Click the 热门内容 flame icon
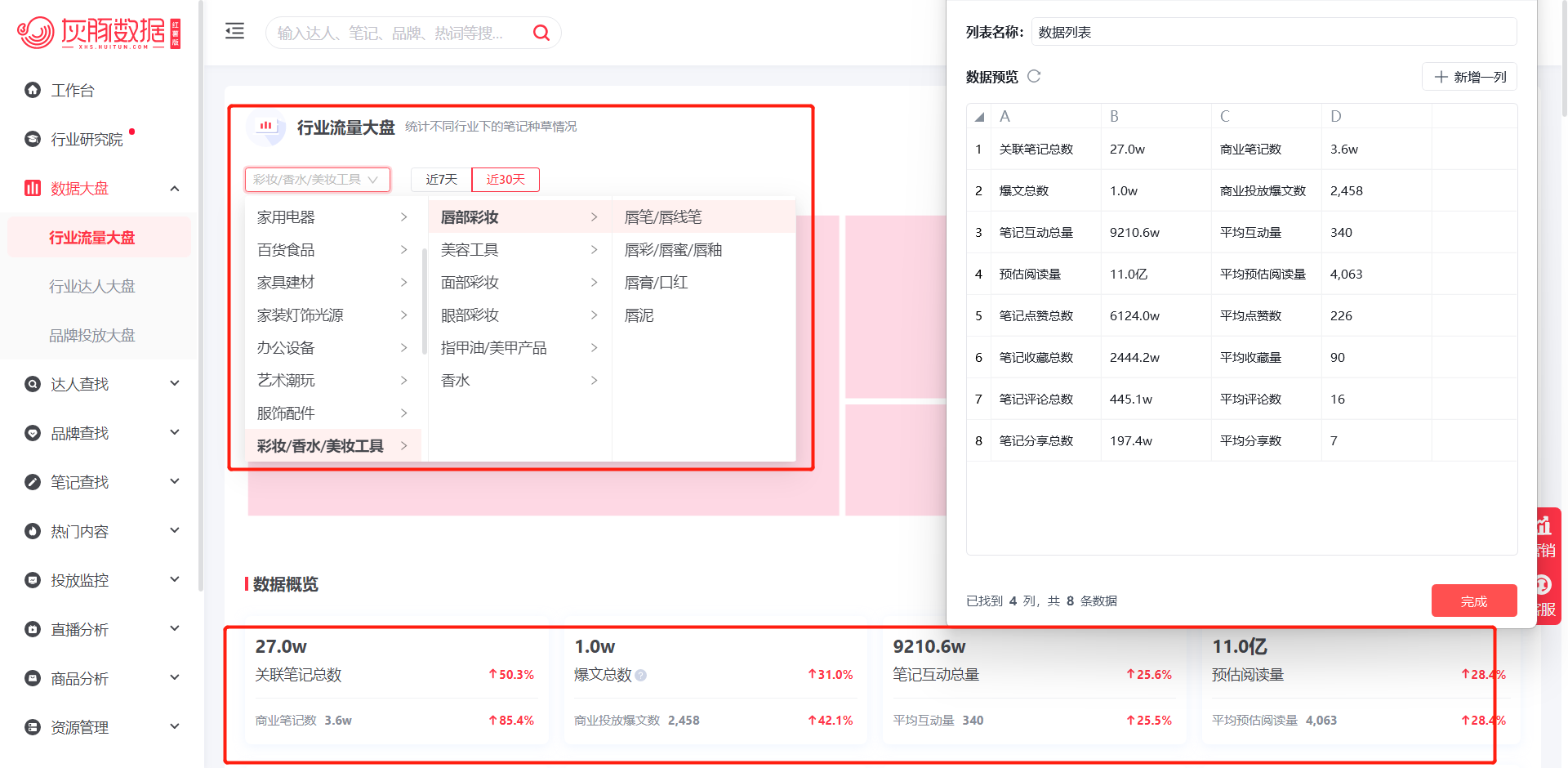This screenshot has height=768, width=1568. click(x=33, y=531)
